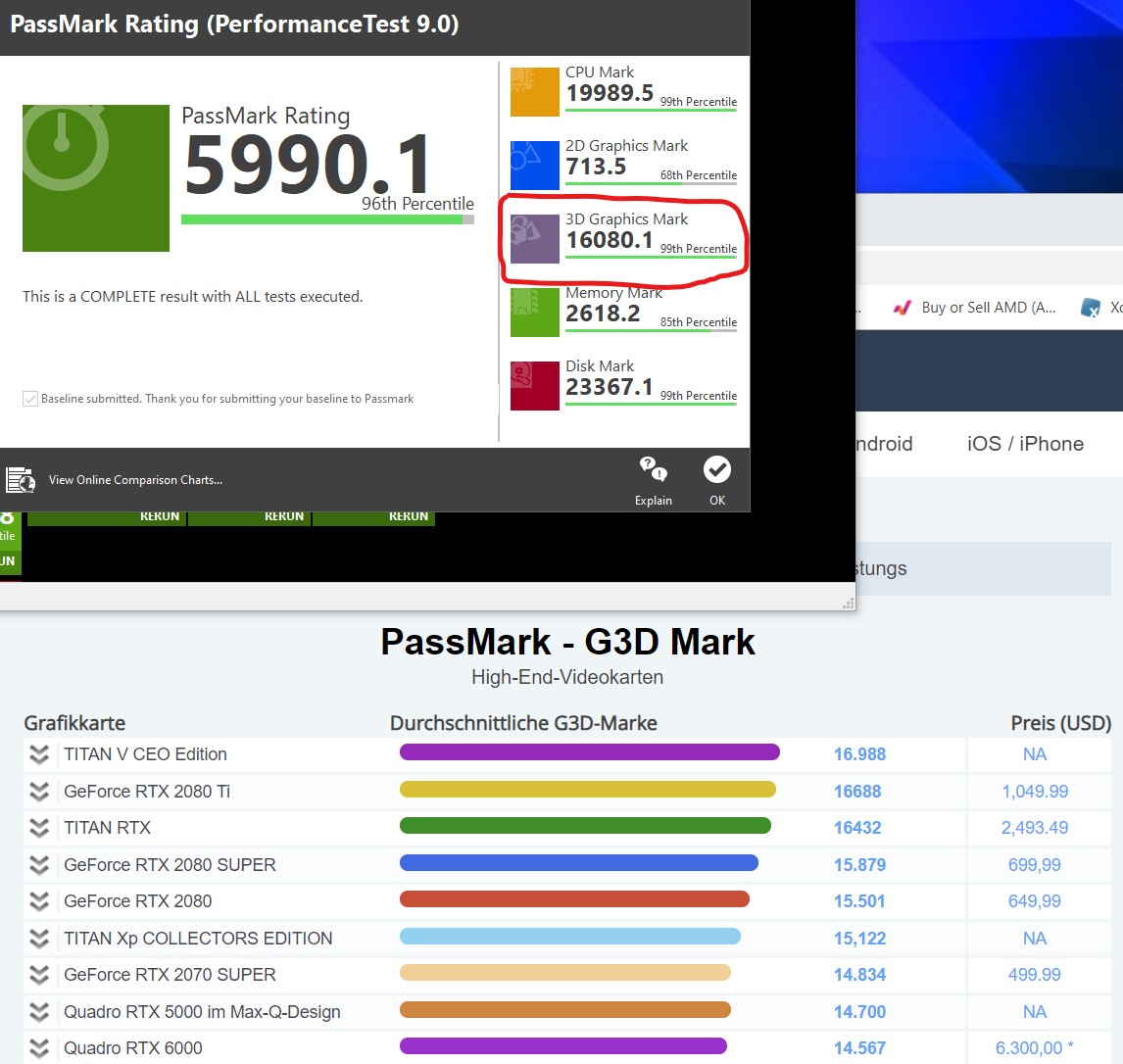Click the 1,049.99 price link

[1034, 792]
